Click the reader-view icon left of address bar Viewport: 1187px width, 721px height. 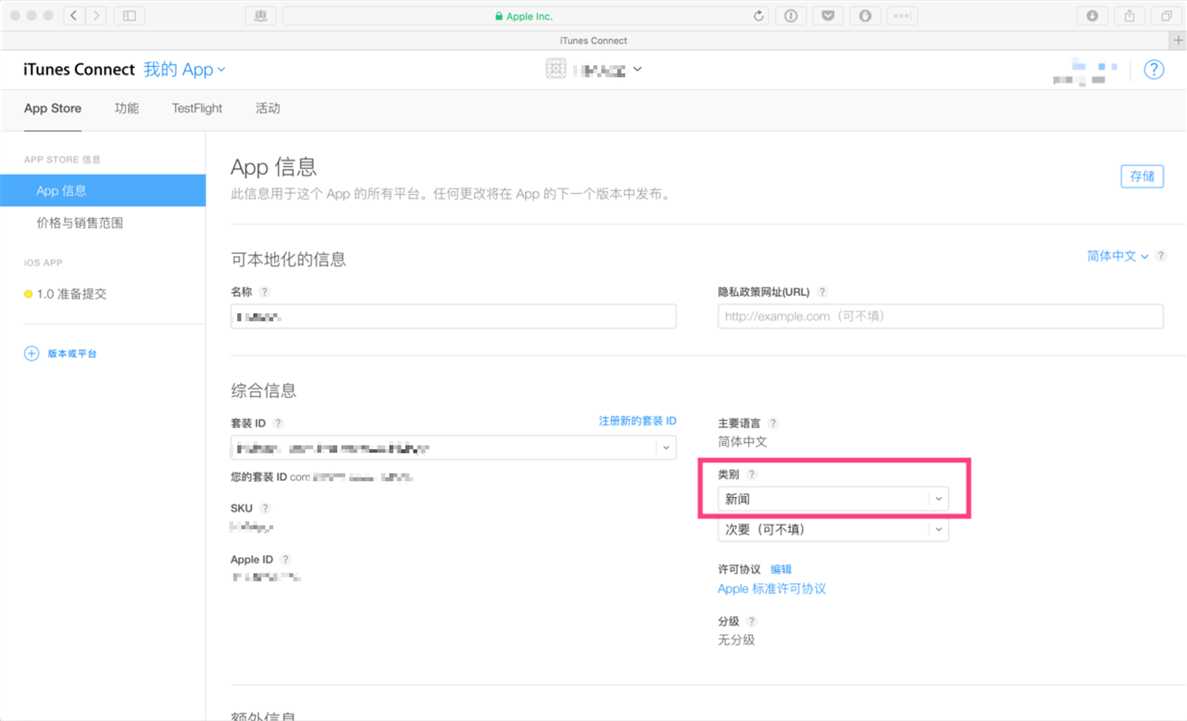(x=260, y=15)
